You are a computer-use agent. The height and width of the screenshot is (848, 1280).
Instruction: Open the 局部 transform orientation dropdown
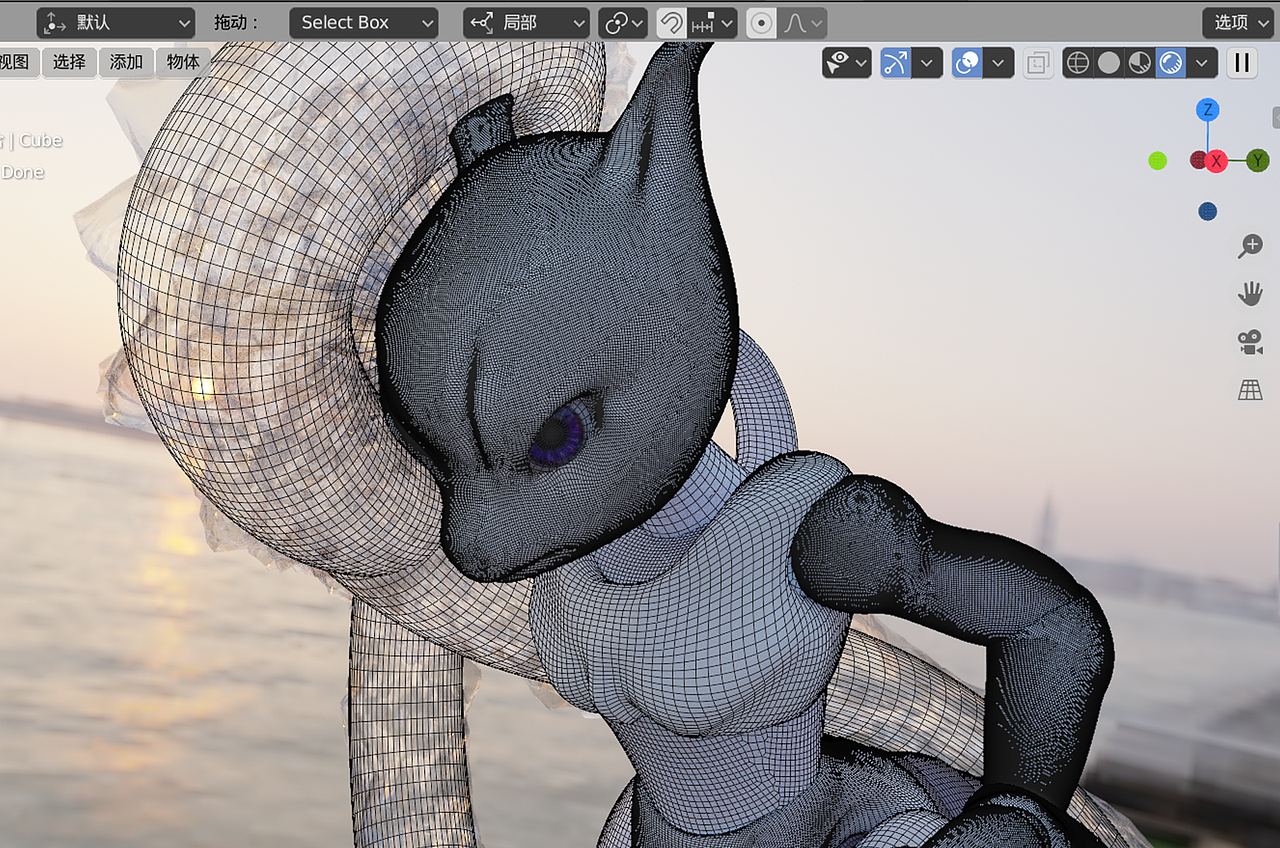tap(526, 22)
